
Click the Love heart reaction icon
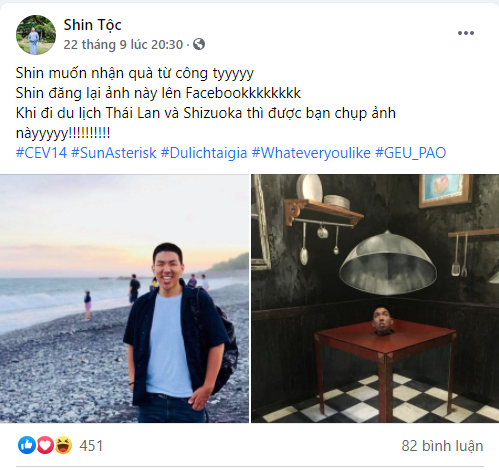[x=45, y=445]
